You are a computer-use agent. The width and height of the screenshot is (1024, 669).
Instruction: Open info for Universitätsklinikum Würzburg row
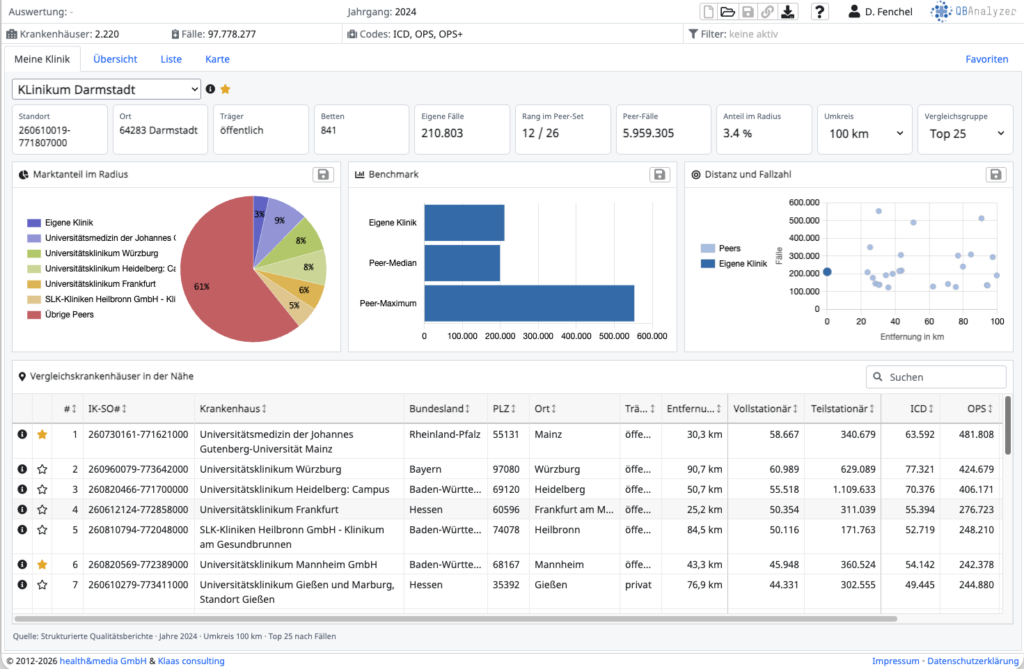pyautogui.click(x=22, y=468)
